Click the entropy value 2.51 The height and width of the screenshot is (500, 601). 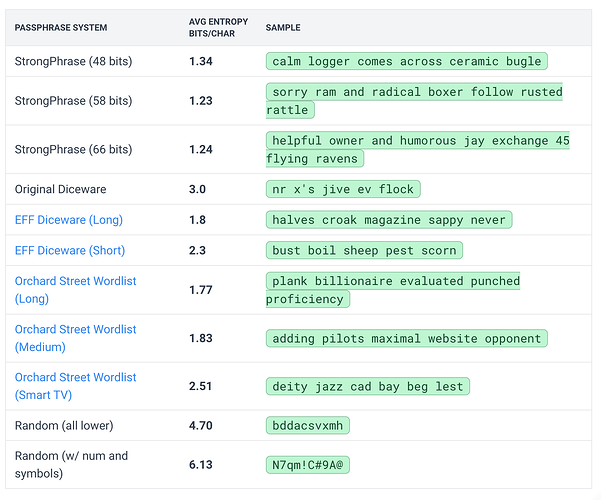[x=200, y=387]
